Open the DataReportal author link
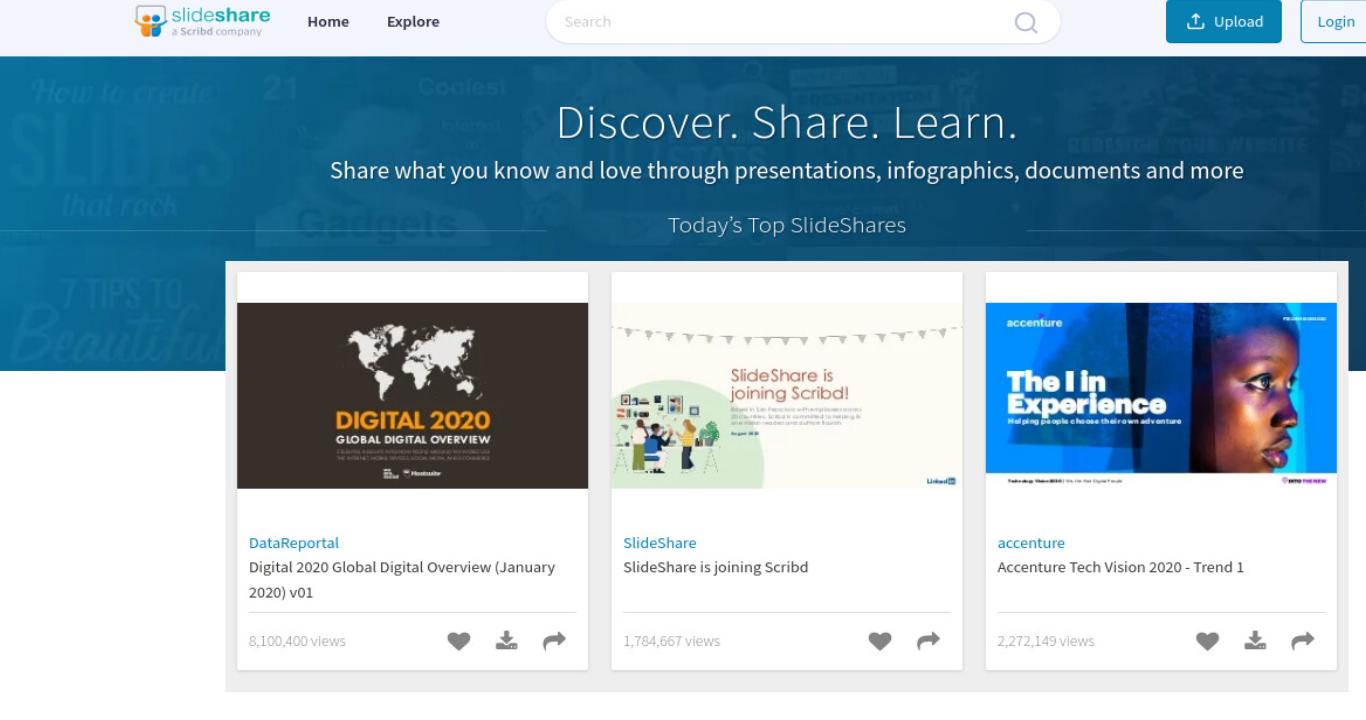The height and width of the screenshot is (720, 1366). point(294,543)
